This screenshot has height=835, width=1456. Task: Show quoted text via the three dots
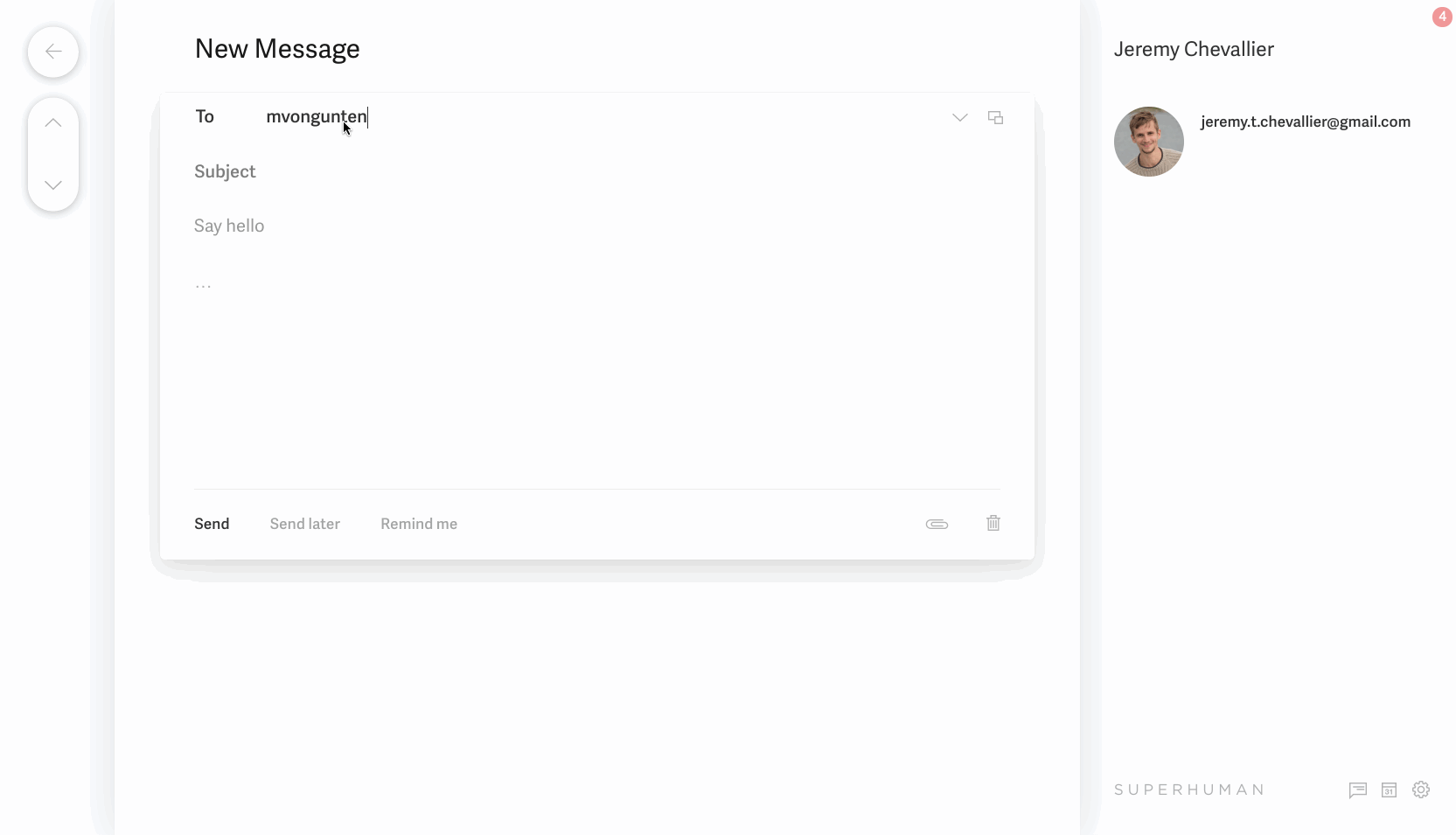(203, 286)
